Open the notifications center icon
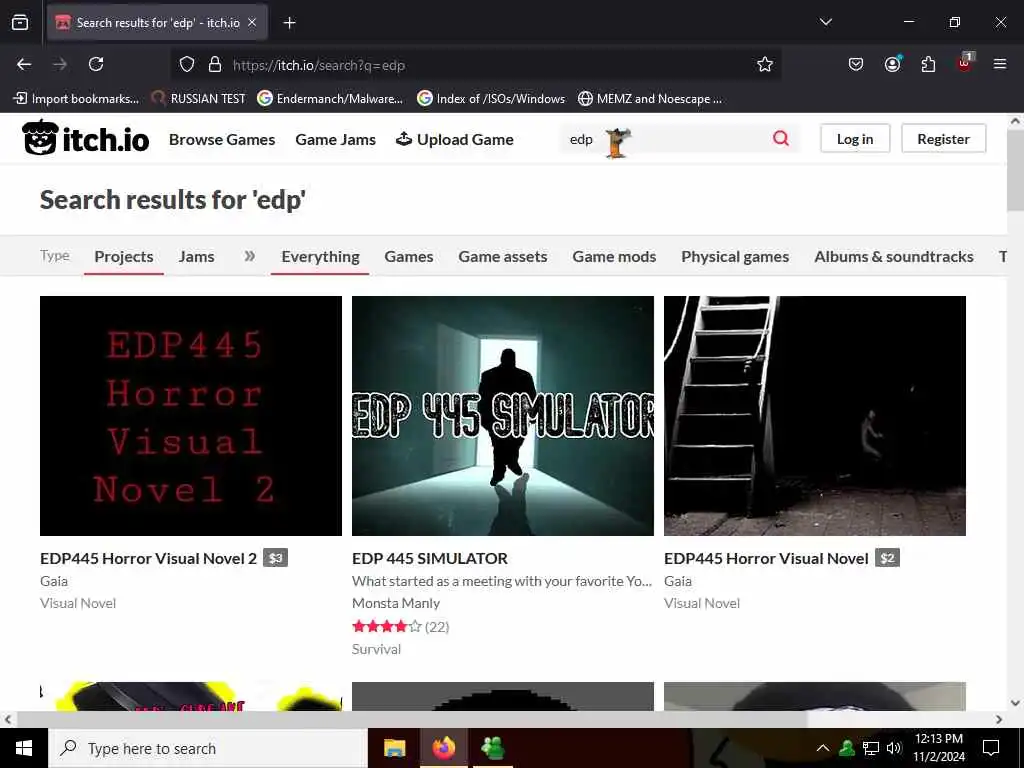The image size is (1024, 768). point(991,748)
